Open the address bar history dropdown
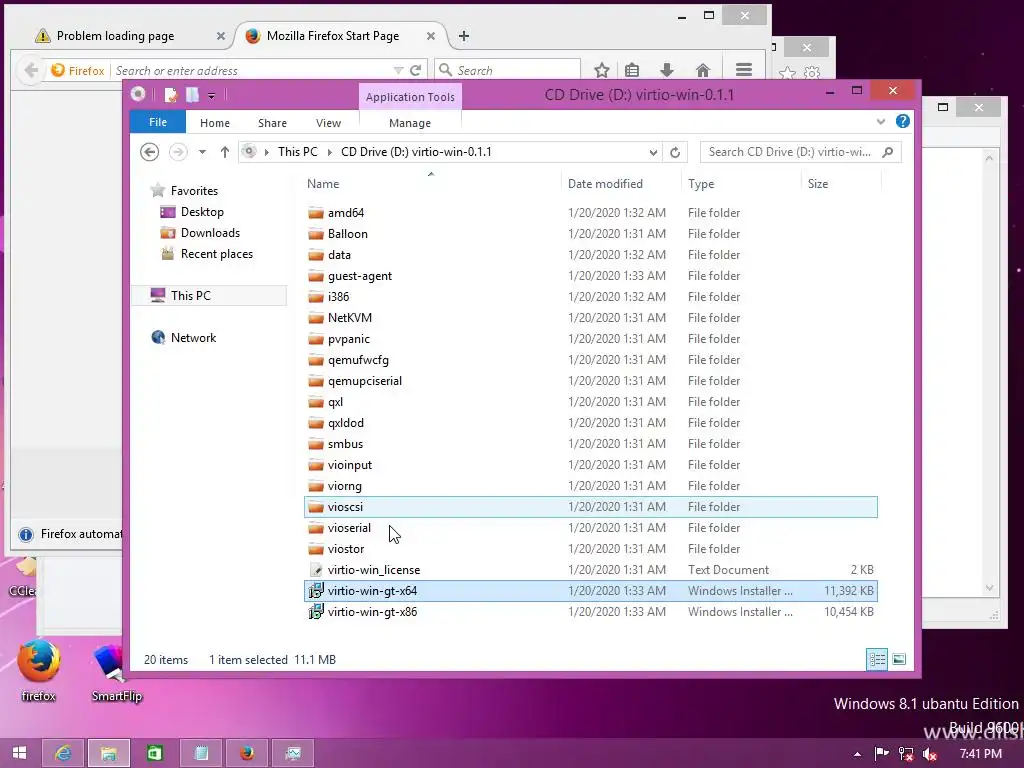The image size is (1024, 768). click(x=653, y=152)
